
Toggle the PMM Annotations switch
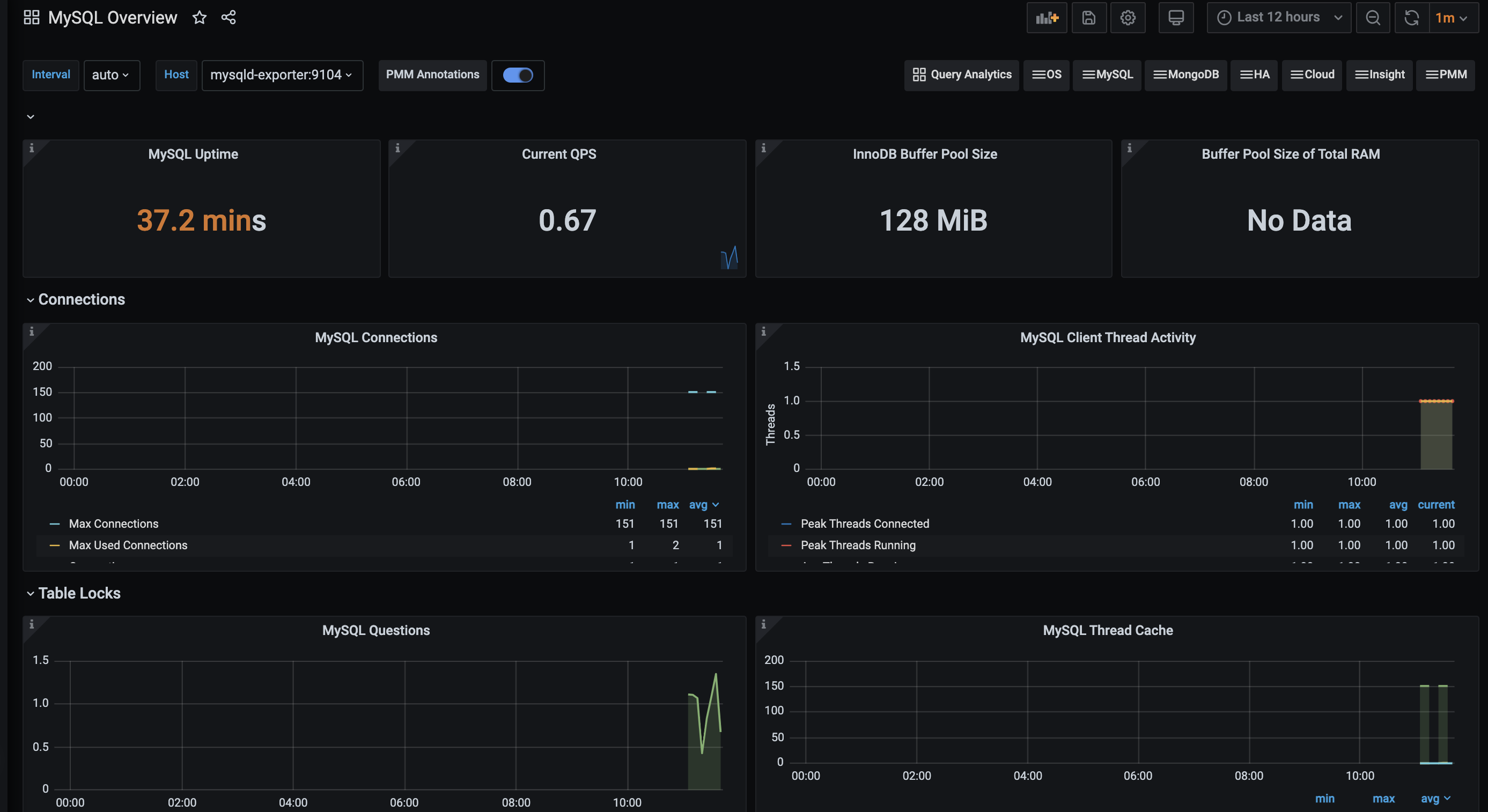pyautogui.click(x=518, y=75)
